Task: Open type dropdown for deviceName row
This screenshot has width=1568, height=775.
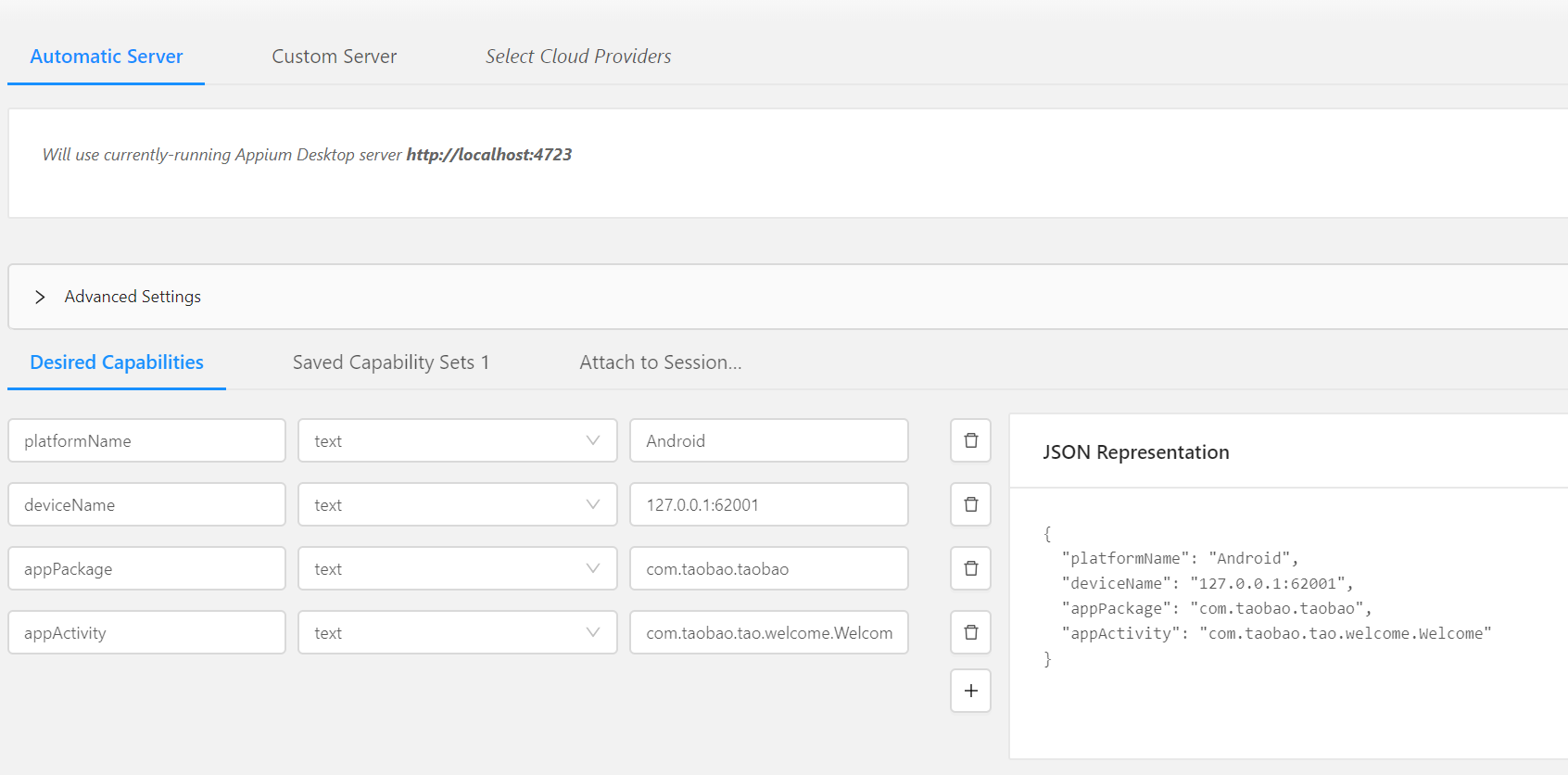Action: [457, 504]
